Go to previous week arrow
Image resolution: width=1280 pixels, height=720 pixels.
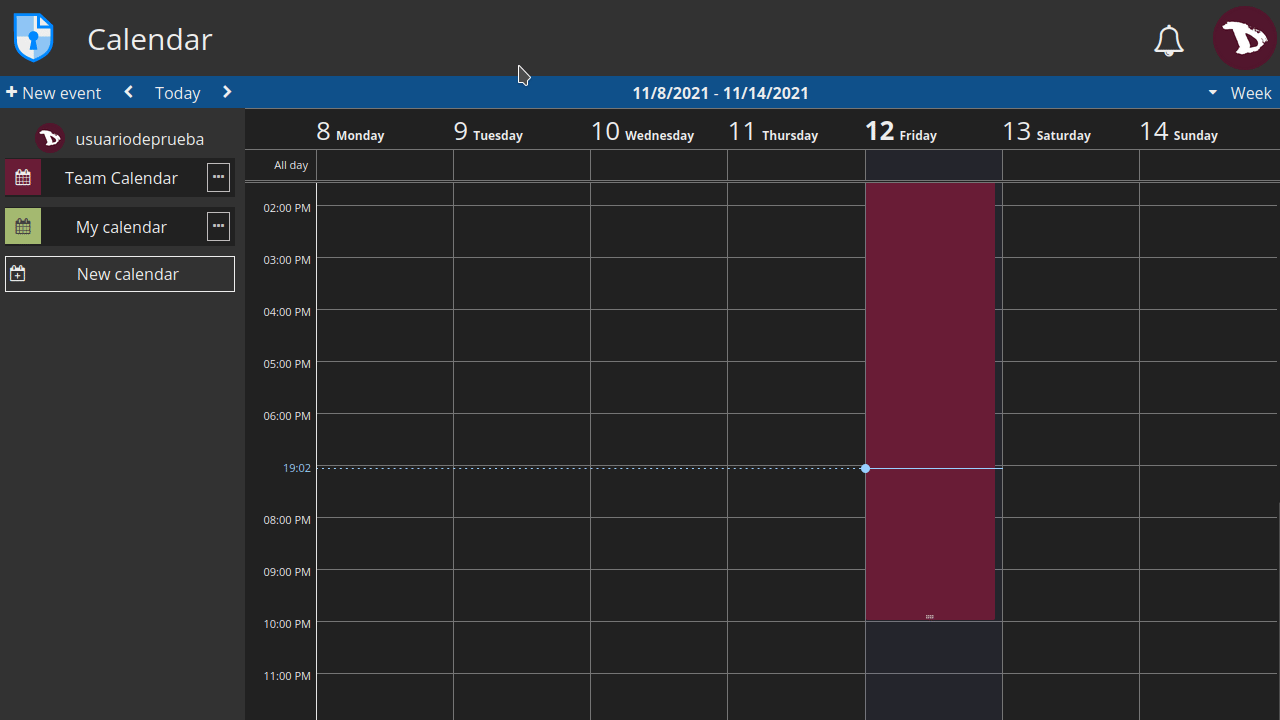coord(129,92)
